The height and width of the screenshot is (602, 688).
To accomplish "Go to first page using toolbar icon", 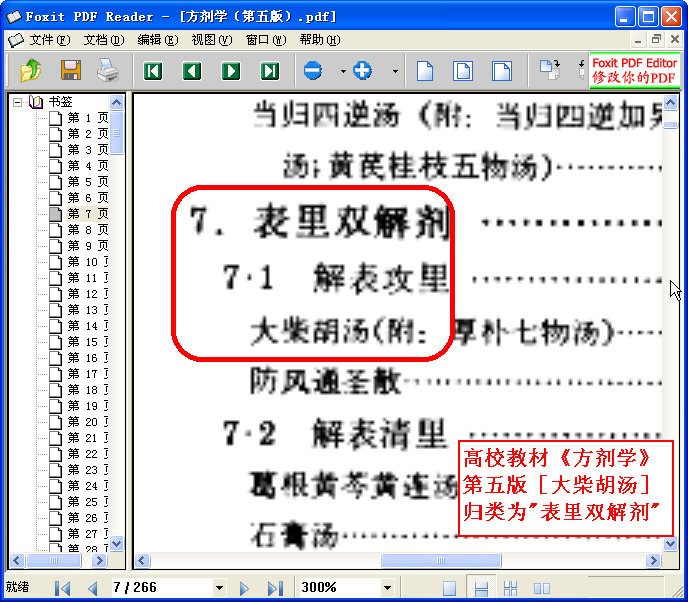I will 153,71.
